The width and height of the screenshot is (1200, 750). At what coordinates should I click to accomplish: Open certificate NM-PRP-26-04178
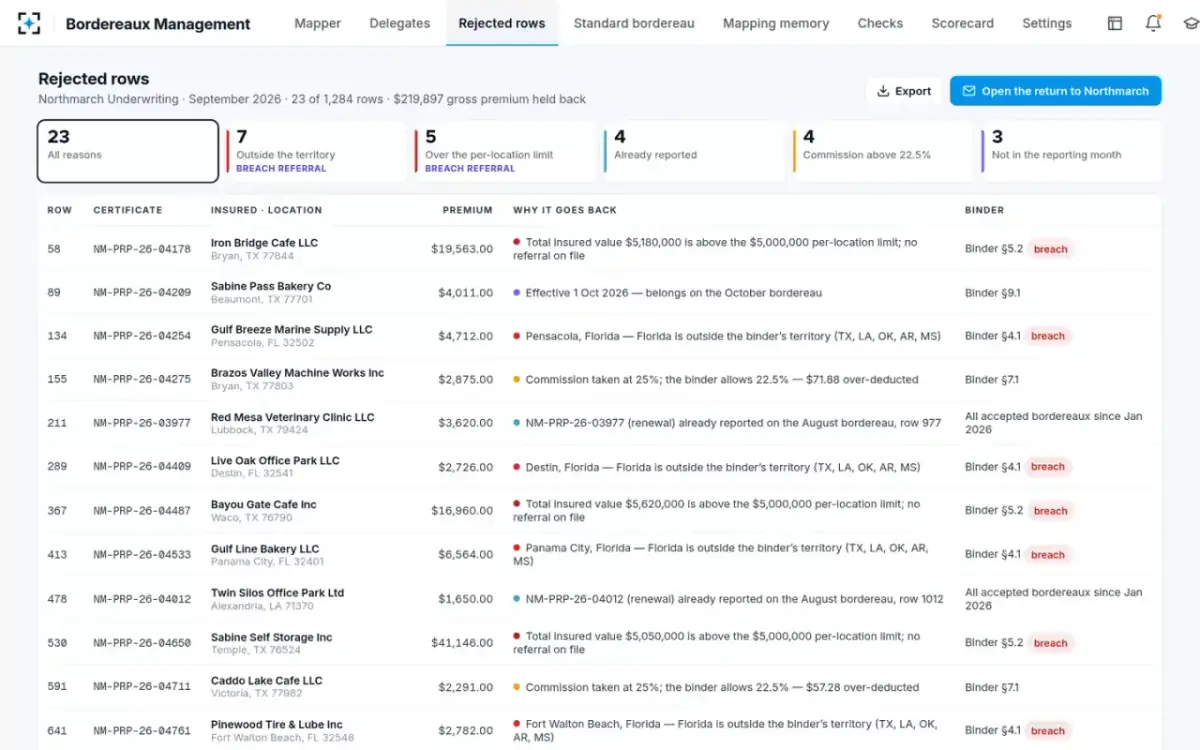(142, 249)
